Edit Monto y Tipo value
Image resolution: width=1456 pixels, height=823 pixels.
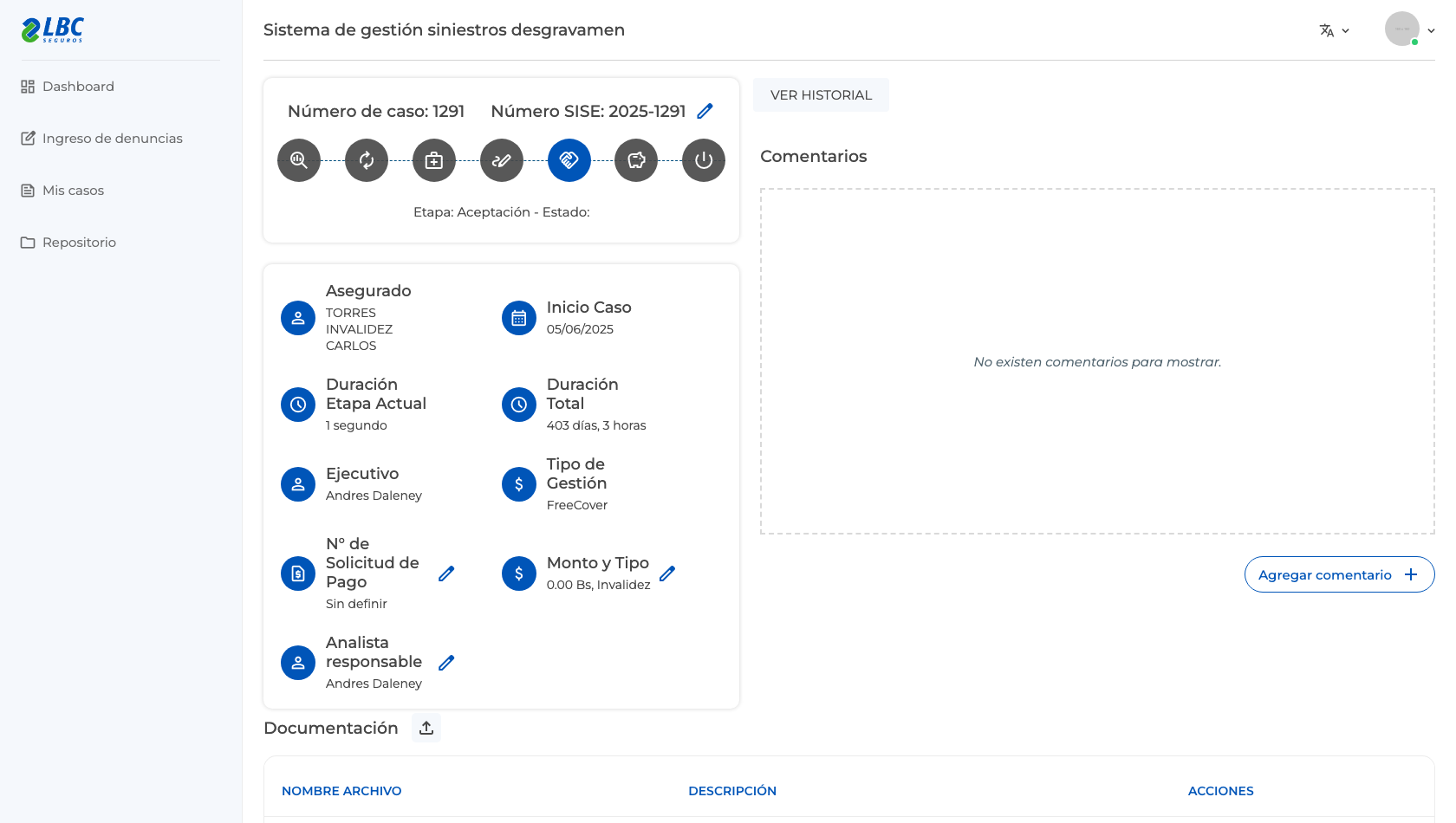pyautogui.click(x=667, y=574)
